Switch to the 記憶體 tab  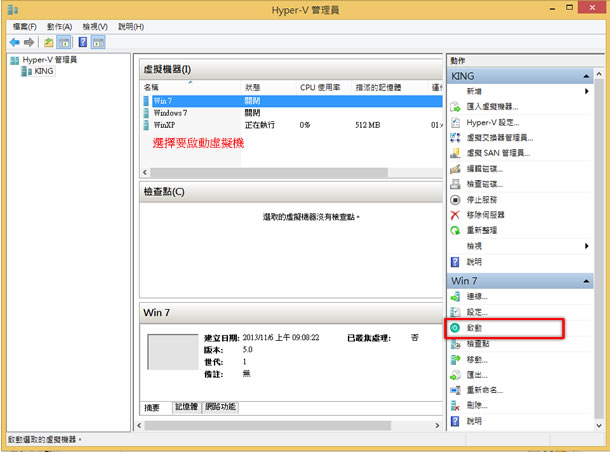point(187,407)
